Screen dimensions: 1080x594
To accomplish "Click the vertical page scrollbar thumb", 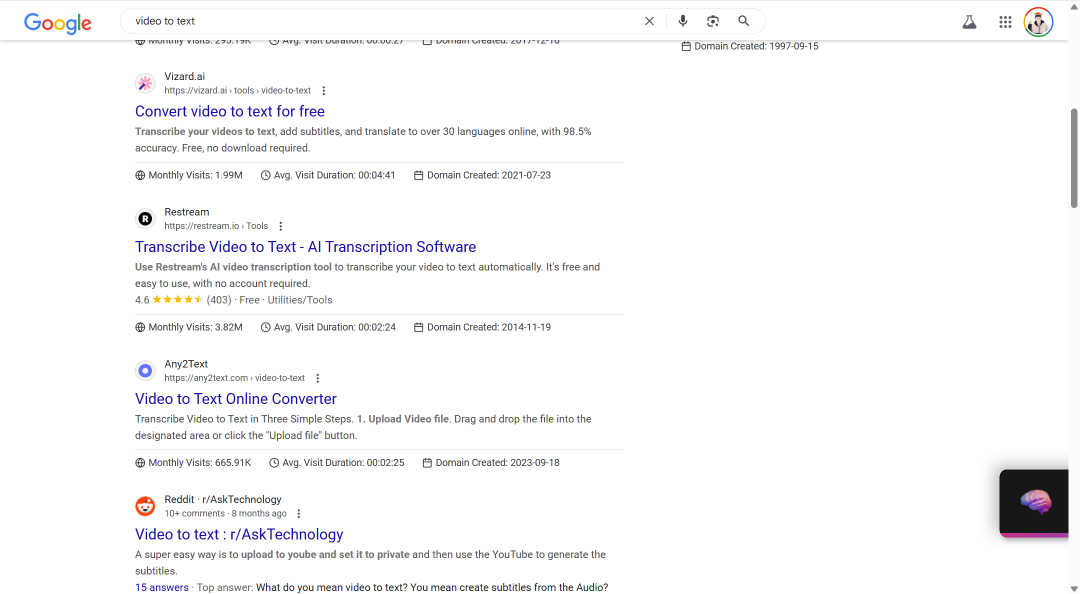I will [x=1074, y=158].
